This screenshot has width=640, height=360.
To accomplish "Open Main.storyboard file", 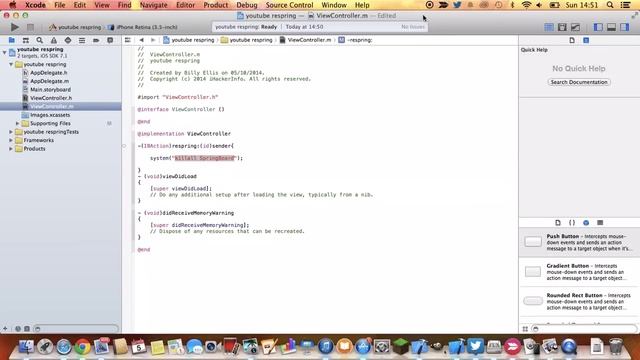I will [50, 89].
